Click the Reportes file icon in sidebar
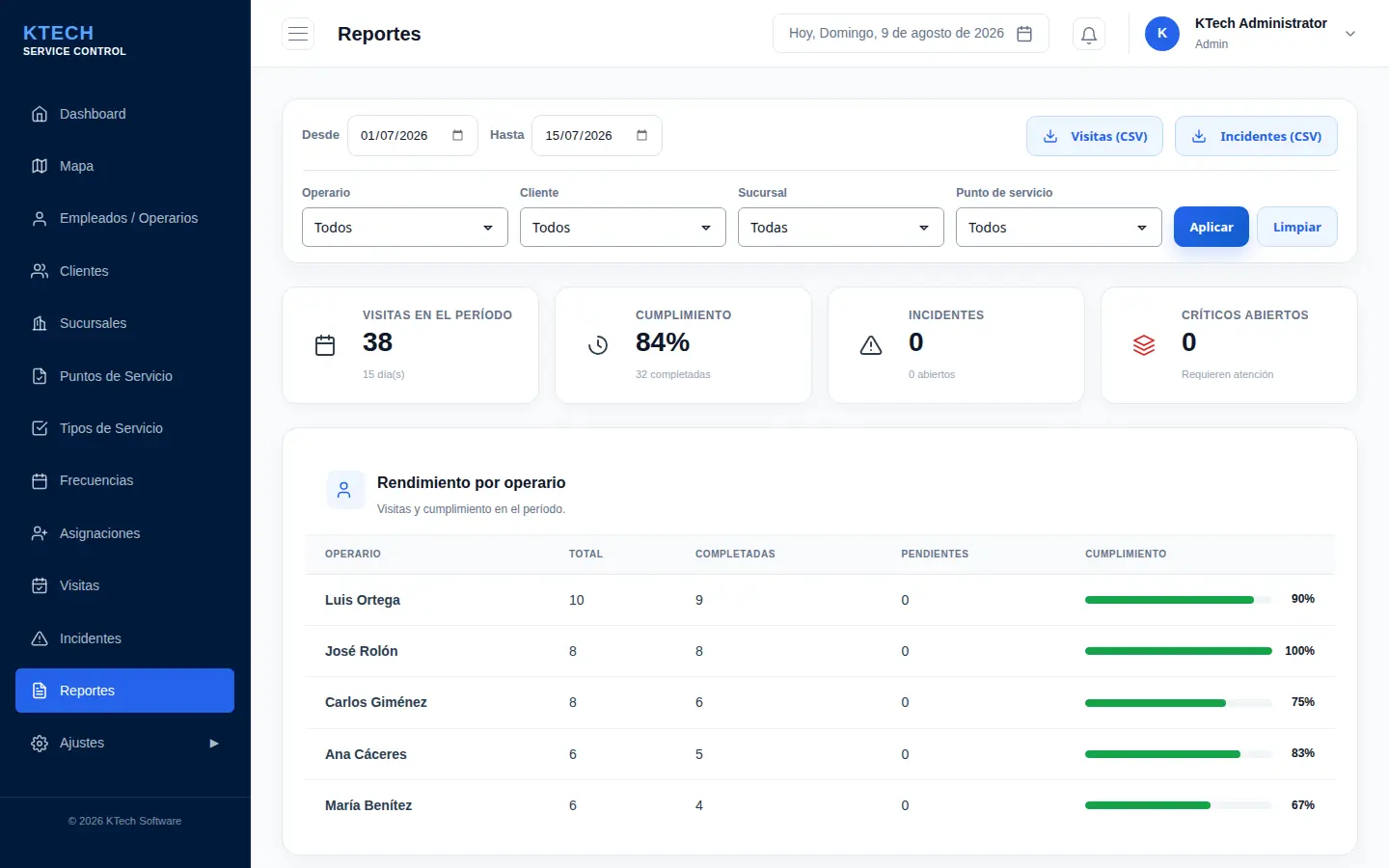The image size is (1389, 868). (x=40, y=691)
